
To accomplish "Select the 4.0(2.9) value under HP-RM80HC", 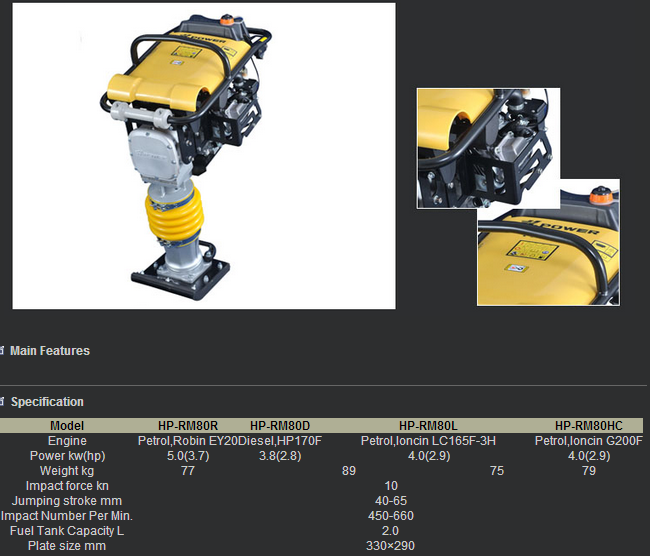I will pos(589,456).
